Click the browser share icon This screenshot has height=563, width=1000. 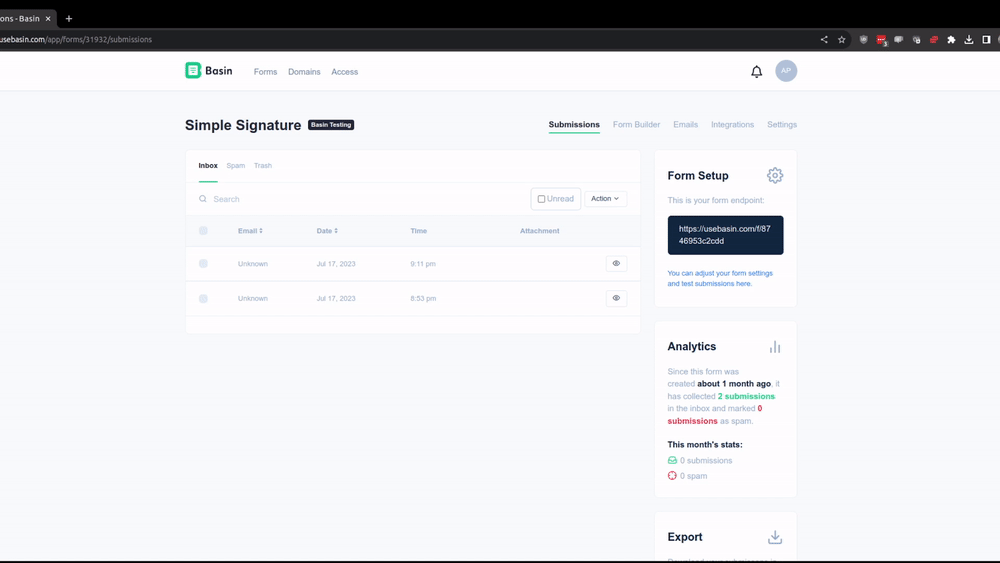click(x=824, y=40)
